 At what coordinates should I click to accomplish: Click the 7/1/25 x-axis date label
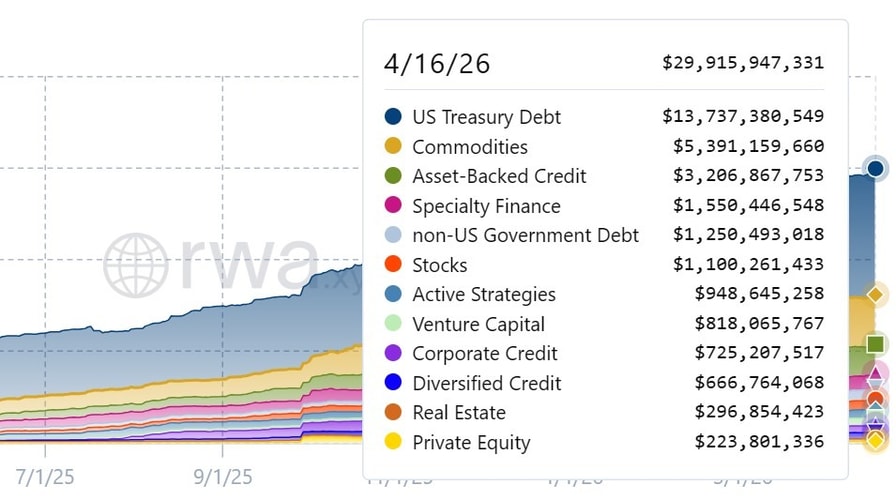(45, 476)
